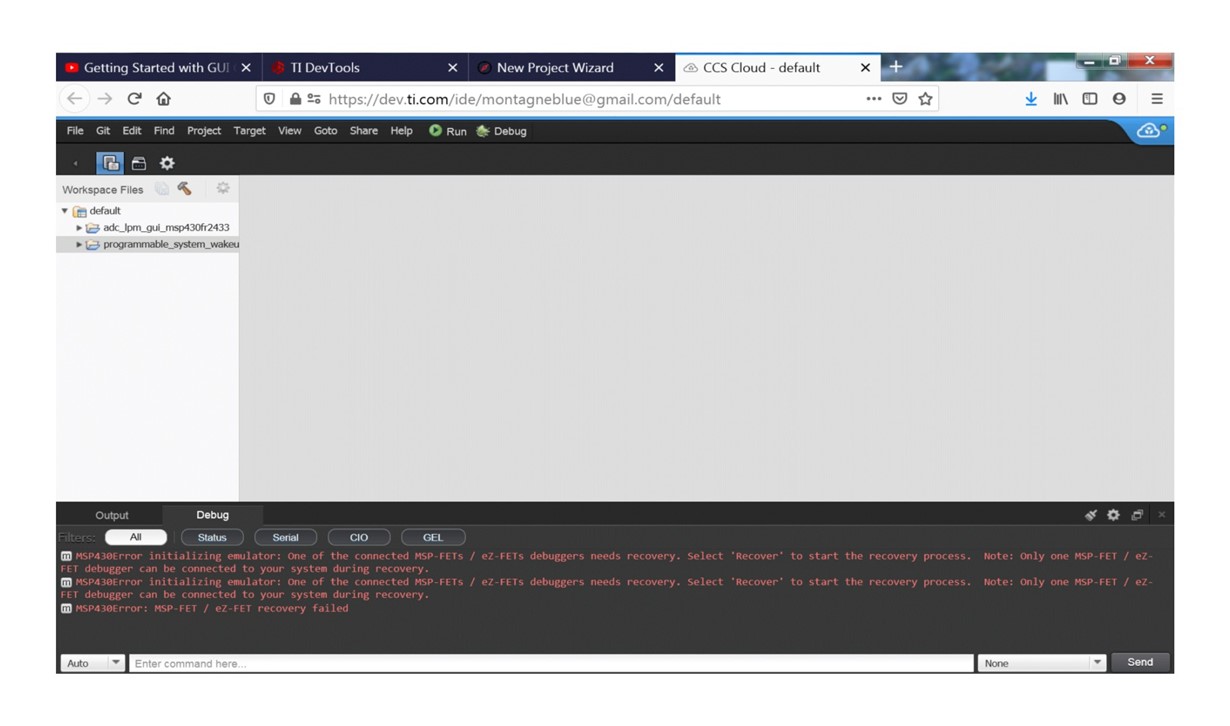Click the Send button
The height and width of the screenshot is (726, 1230).
1140,662
